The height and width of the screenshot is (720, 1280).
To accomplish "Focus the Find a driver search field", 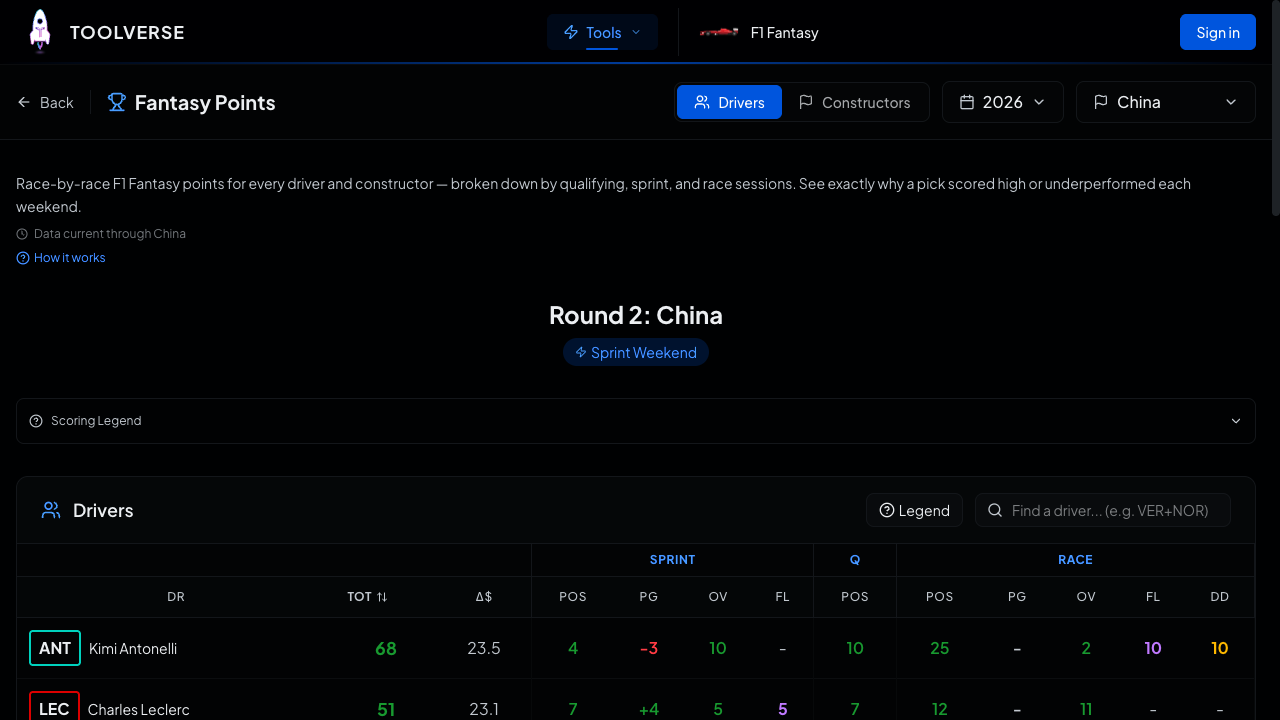I will point(1103,510).
